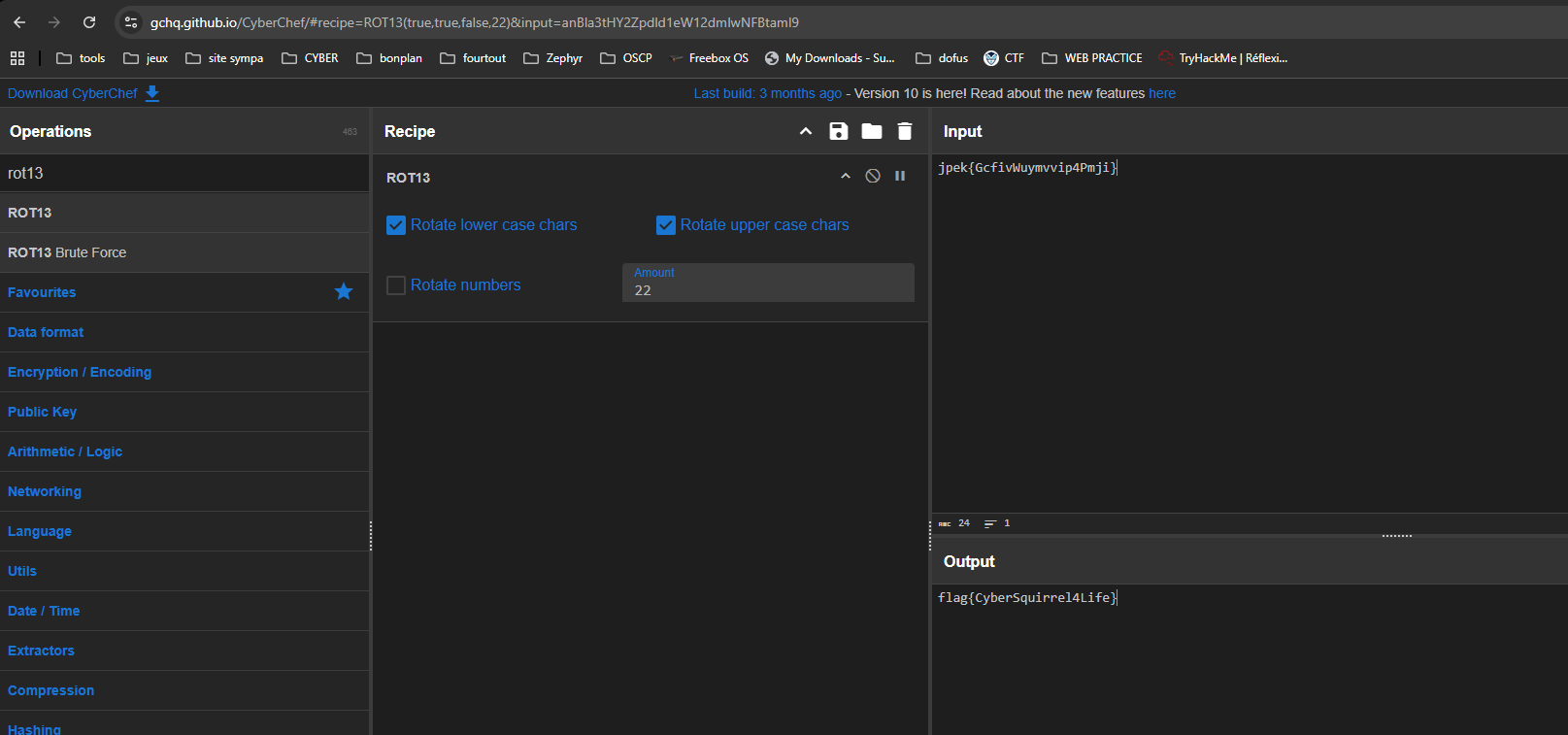Click the Input/Output horizontal splitter handle
This screenshot has width=1568, height=735.
point(1397,536)
